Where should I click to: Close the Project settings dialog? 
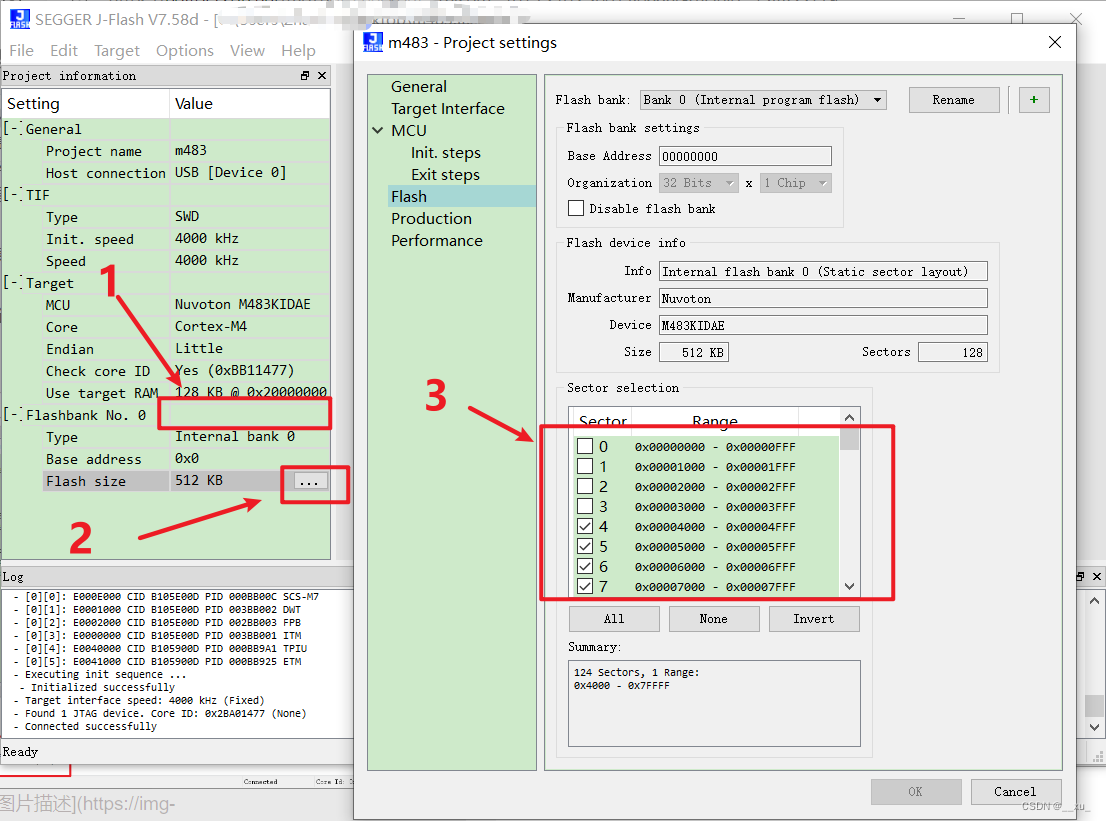pos(1055,42)
